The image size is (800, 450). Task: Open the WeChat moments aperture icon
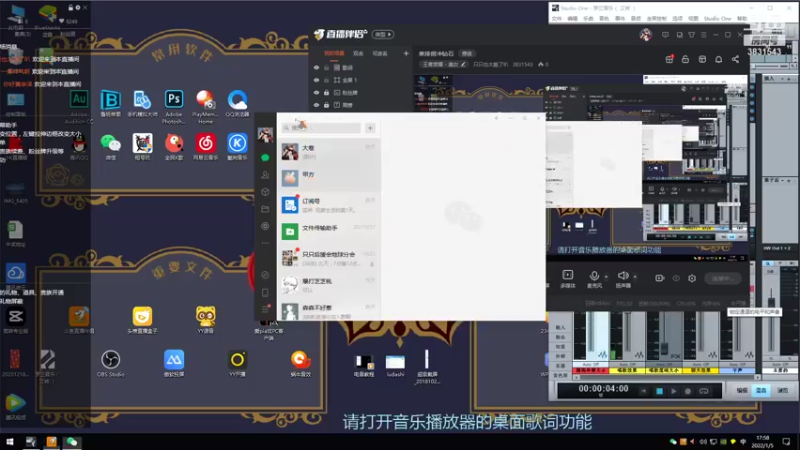click(x=265, y=226)
